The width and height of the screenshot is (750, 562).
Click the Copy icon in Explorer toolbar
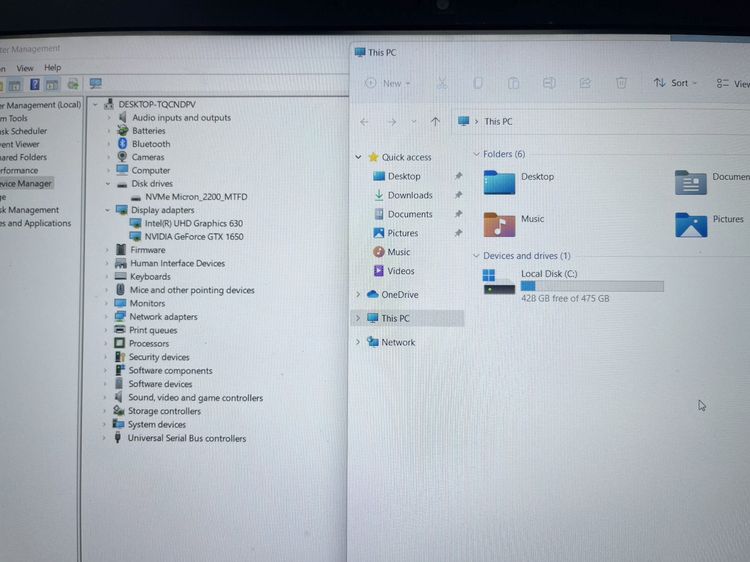pos(478,83)
